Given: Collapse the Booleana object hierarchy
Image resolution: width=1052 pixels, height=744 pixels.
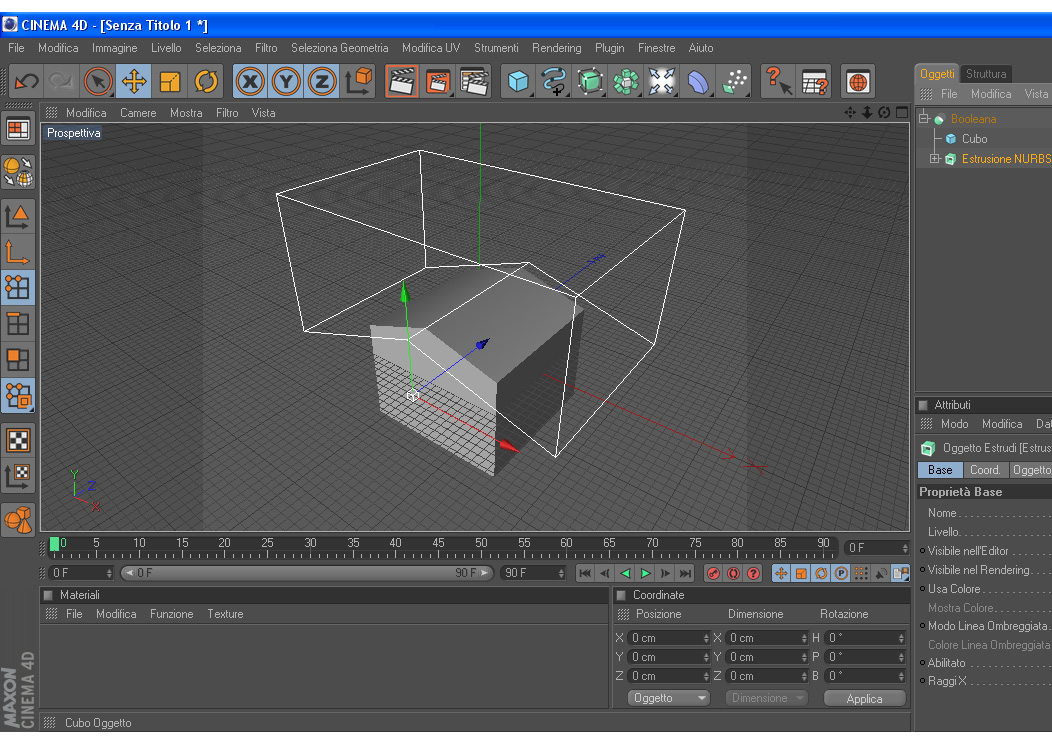Looking at the screenshot, I should point(924,119).
